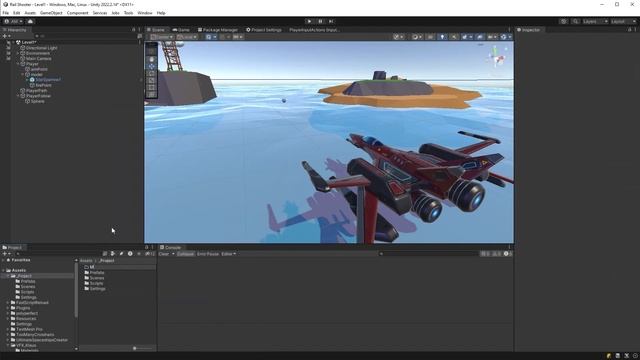Viewport: 640px width, 360px height.
Task: Open the Unity Cloud icon
Action: pos(30,21)
